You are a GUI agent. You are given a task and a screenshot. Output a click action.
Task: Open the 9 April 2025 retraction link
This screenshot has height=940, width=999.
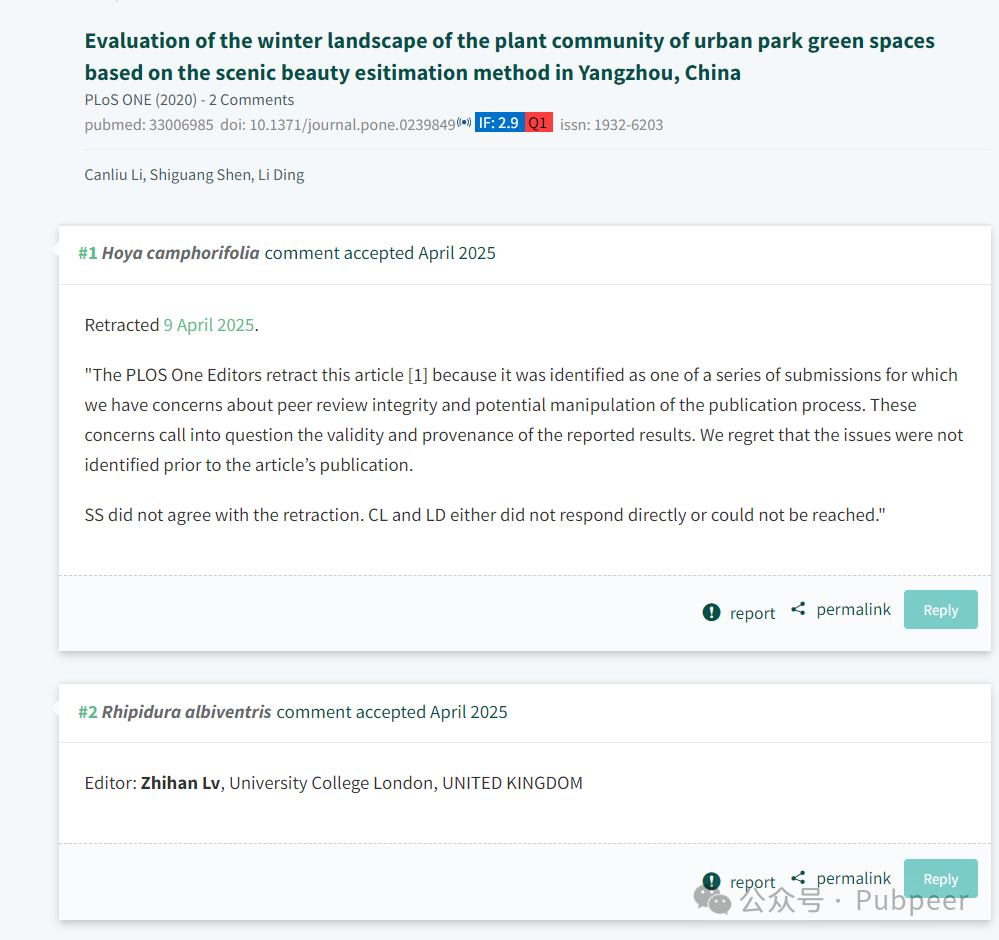[209, 325]
